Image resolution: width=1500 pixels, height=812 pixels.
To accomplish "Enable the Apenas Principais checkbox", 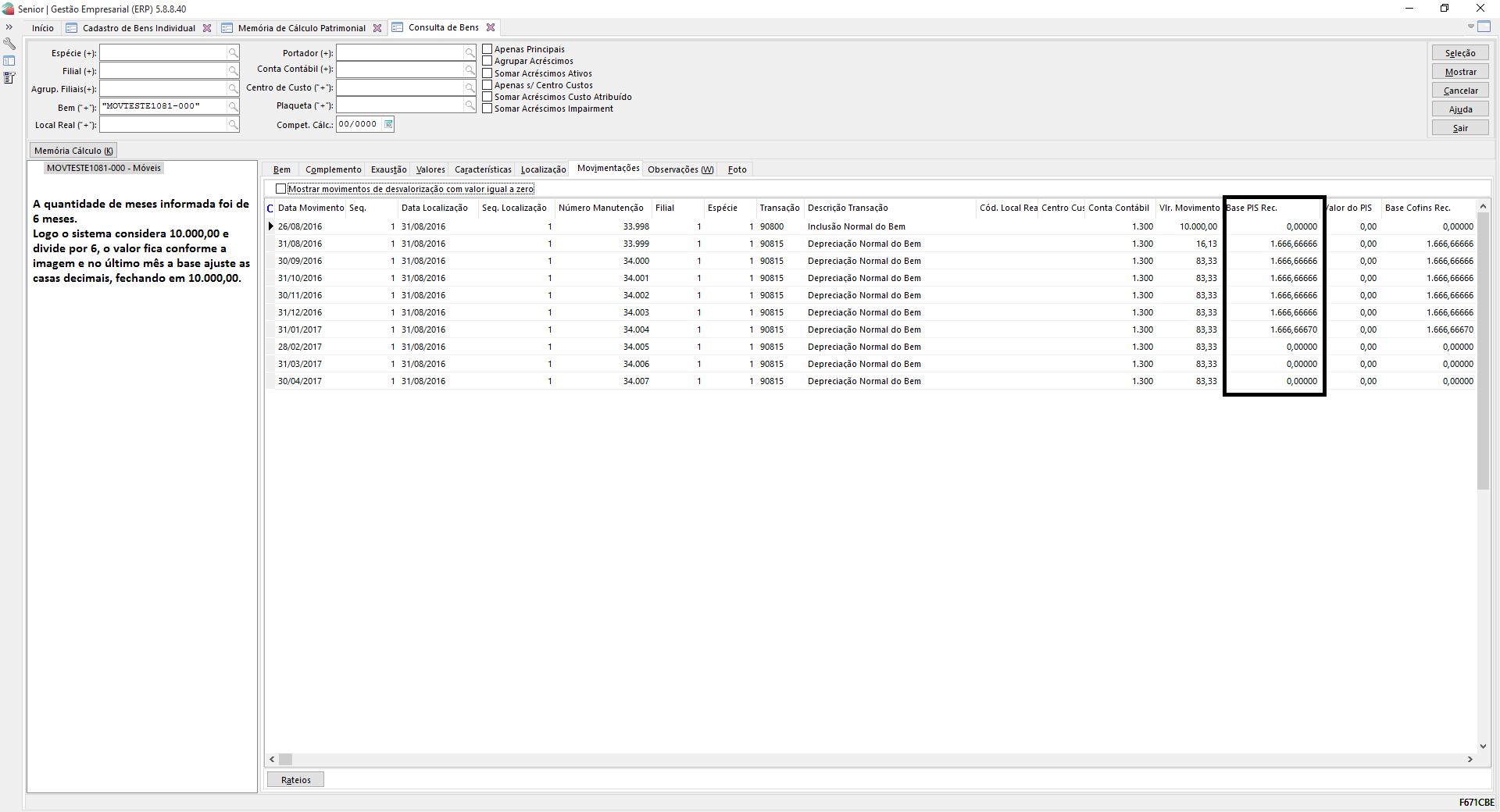I will pos(487,49).
